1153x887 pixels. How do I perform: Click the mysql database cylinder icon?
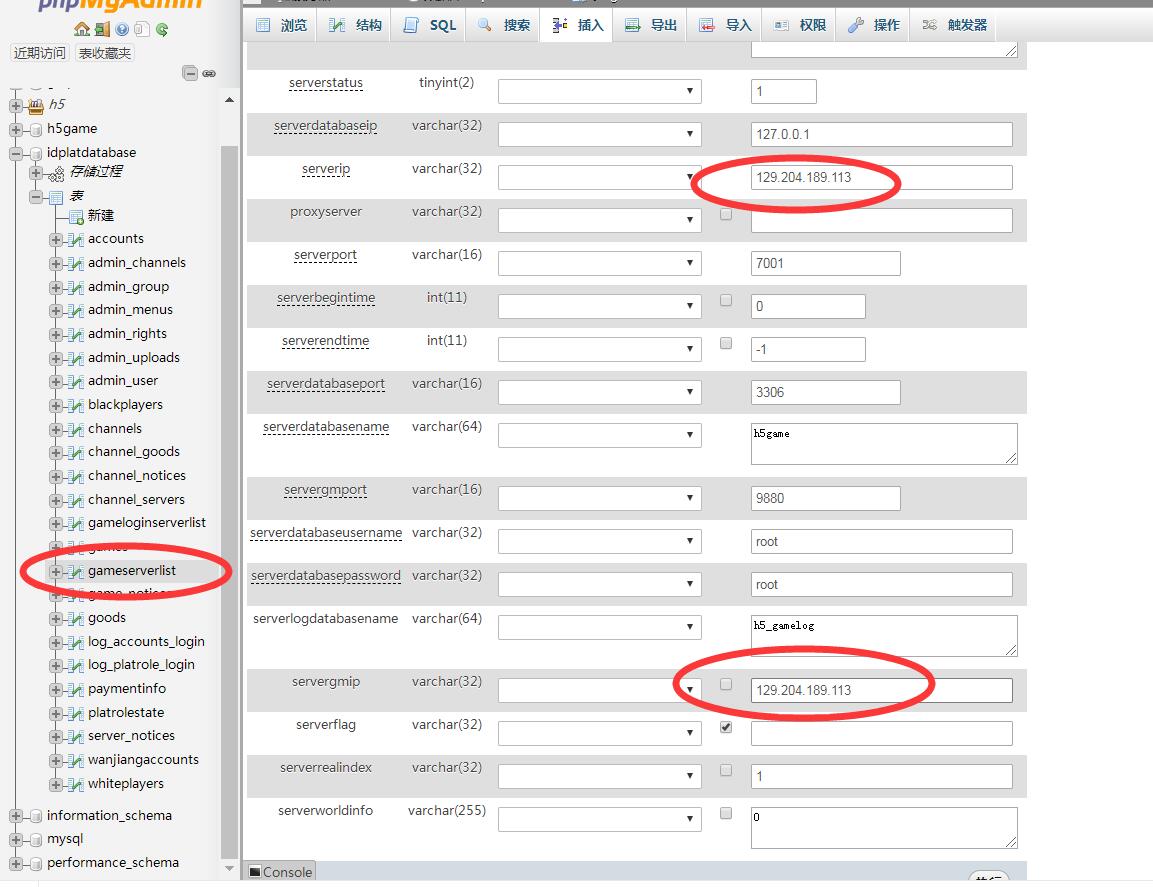coord(35,840)
